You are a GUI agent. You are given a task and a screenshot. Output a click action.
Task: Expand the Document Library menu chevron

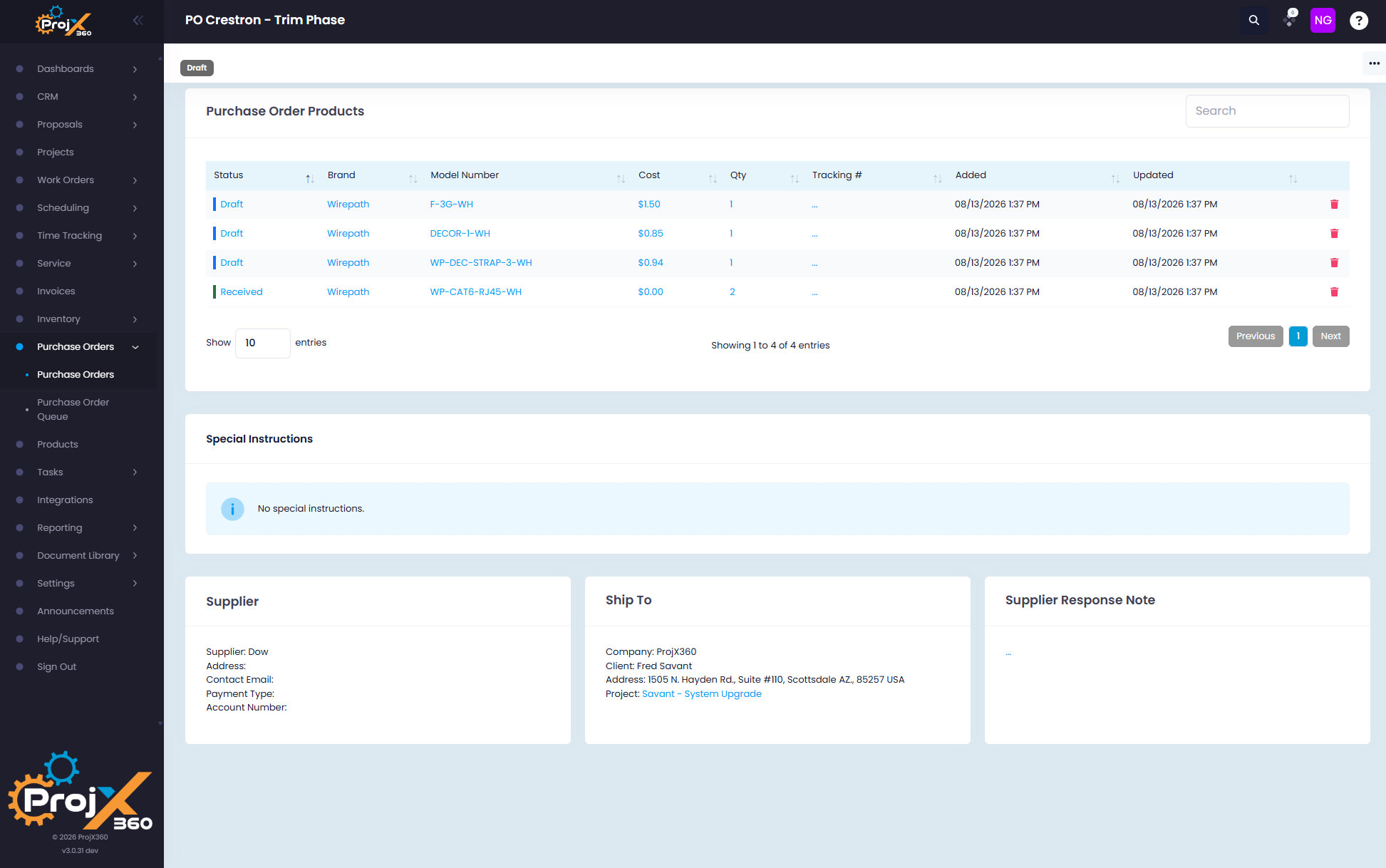click(135, 556)
